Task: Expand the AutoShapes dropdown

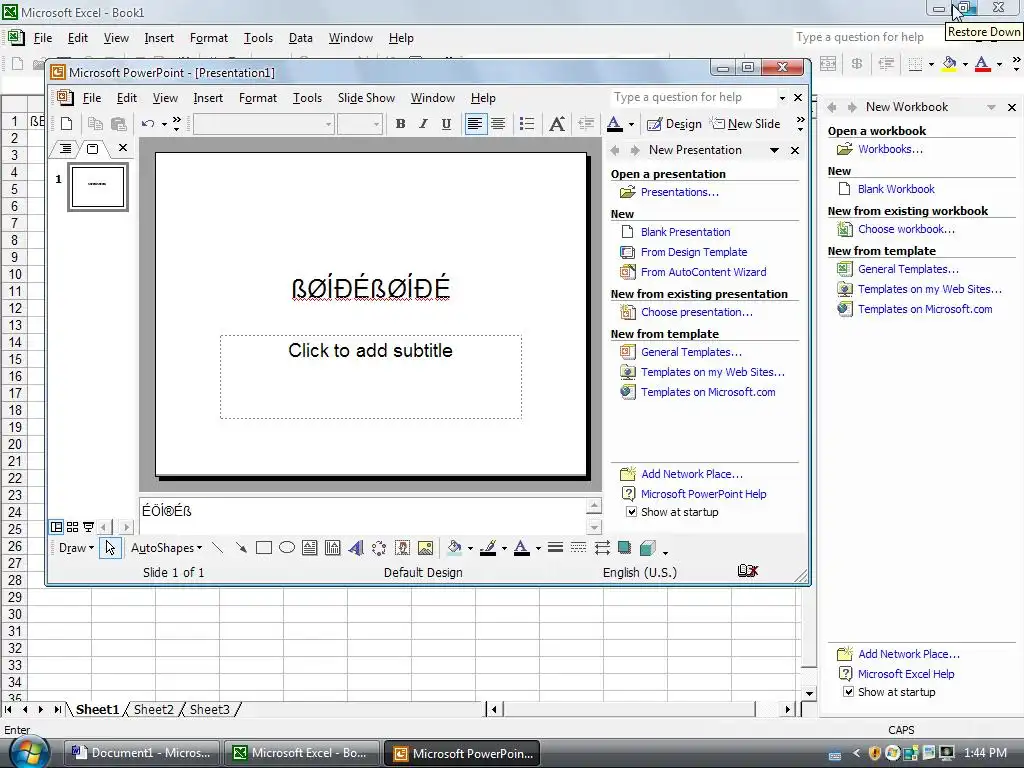Action: (x=167, y=548)
